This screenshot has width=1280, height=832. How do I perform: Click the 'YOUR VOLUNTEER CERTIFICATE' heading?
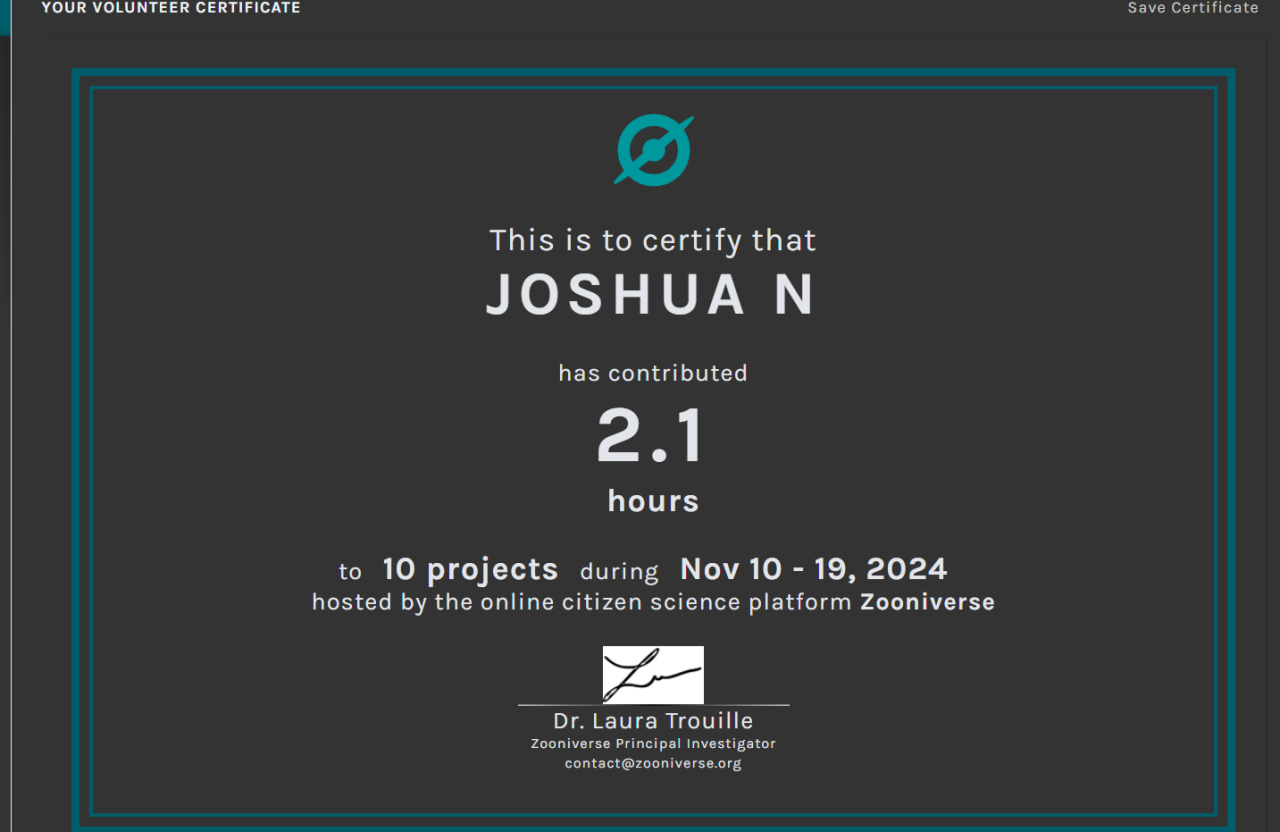click(171, 8)
